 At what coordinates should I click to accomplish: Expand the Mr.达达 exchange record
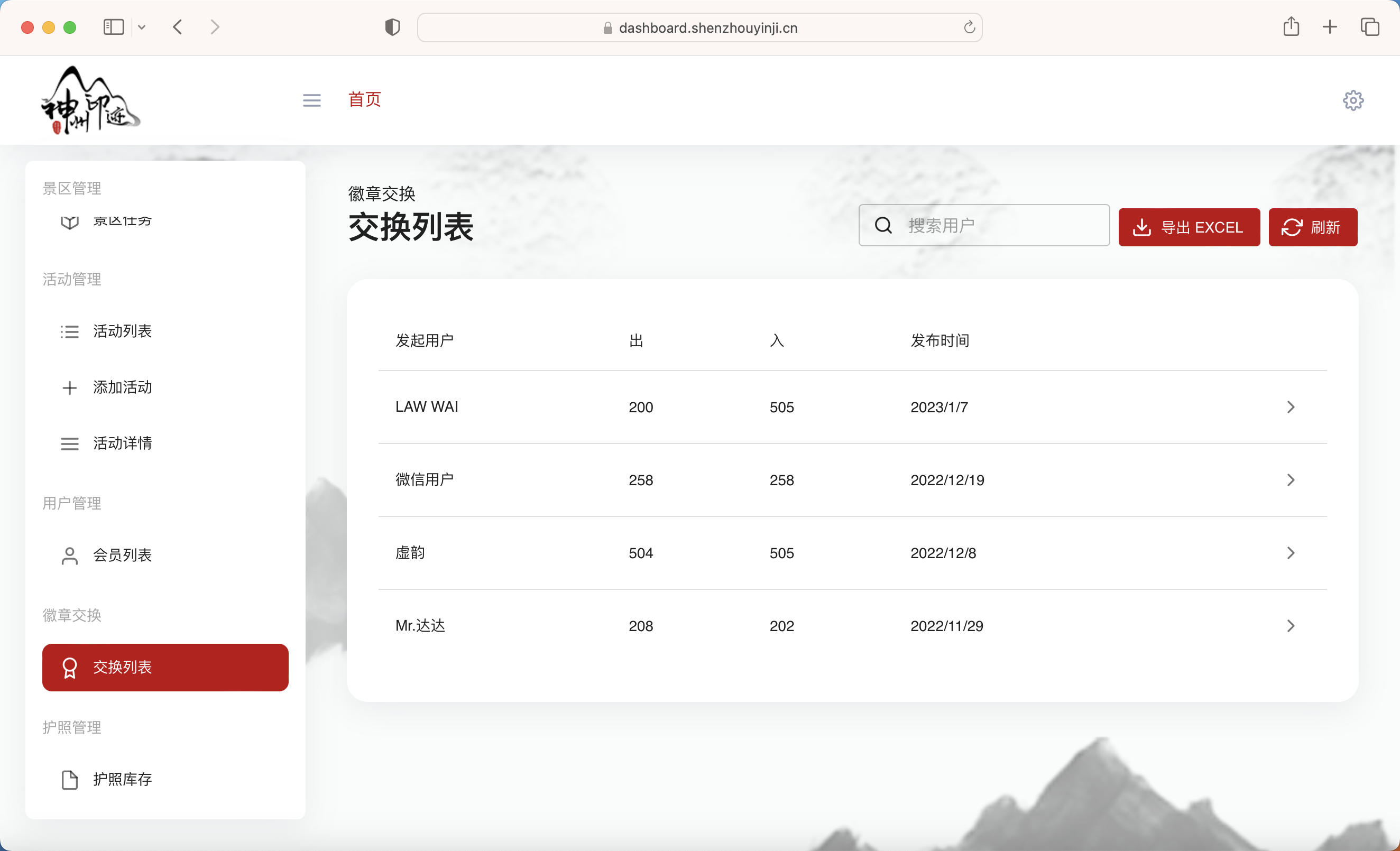[1290, 625]
